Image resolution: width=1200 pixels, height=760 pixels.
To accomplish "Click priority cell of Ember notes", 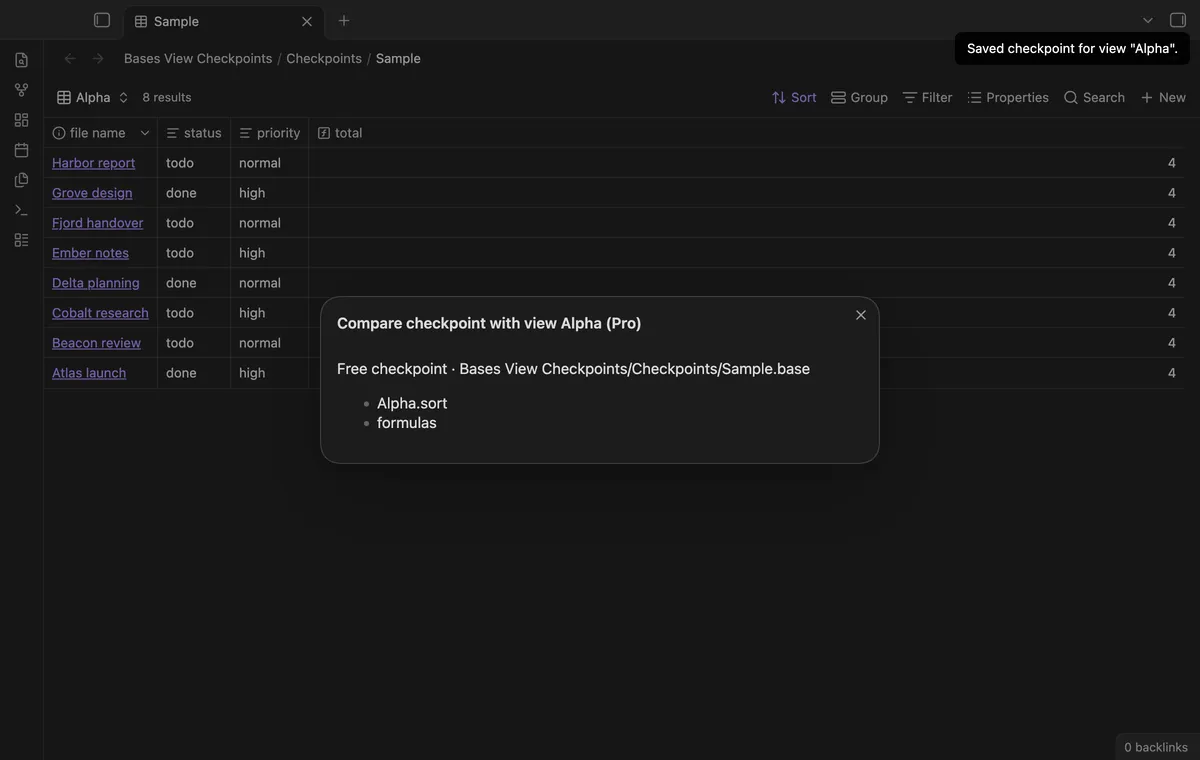I will tap(270, 253).
